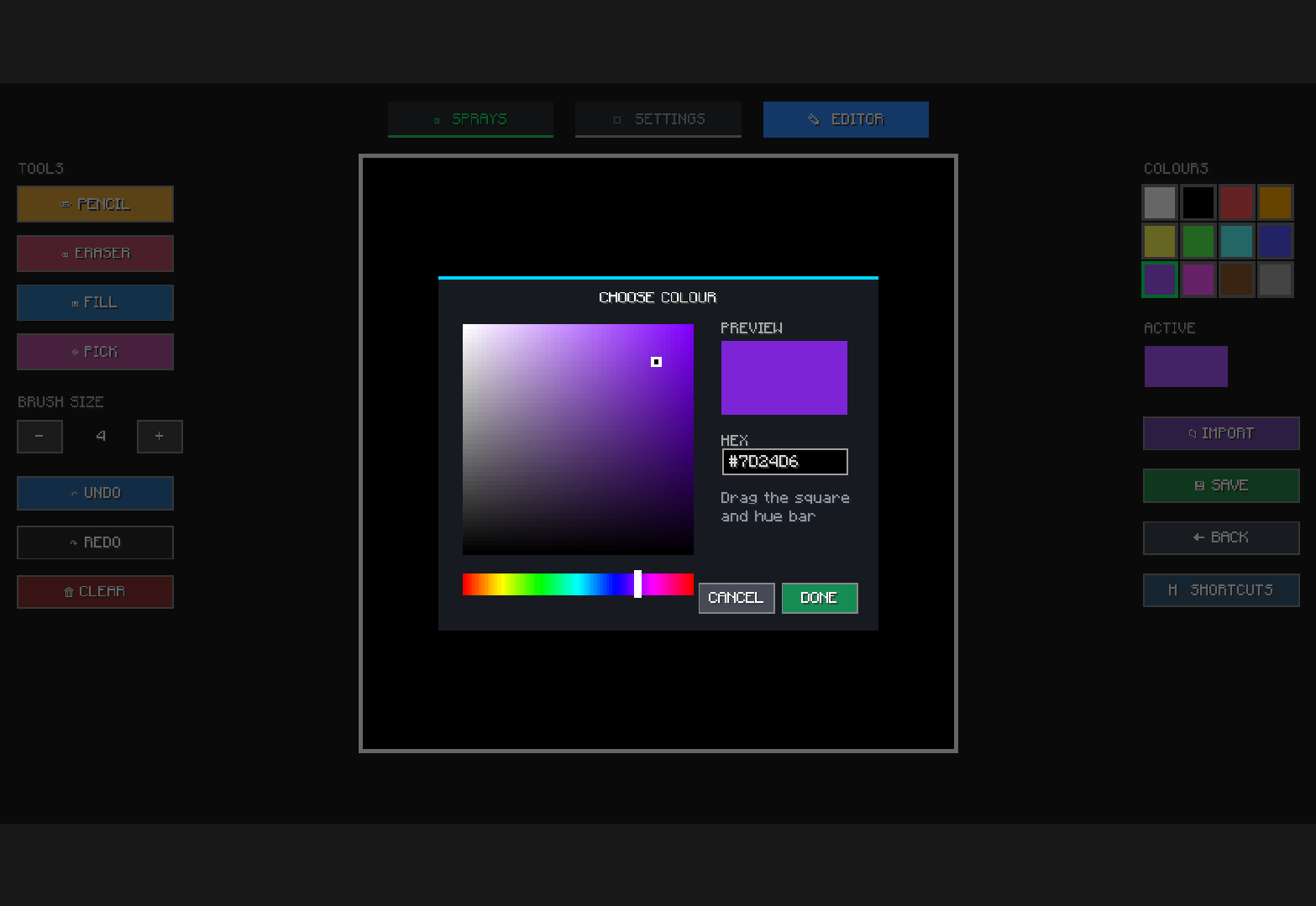1316x906 pixels.
Task: Click the rainbow hue bar handle
Action: (638, 584)
